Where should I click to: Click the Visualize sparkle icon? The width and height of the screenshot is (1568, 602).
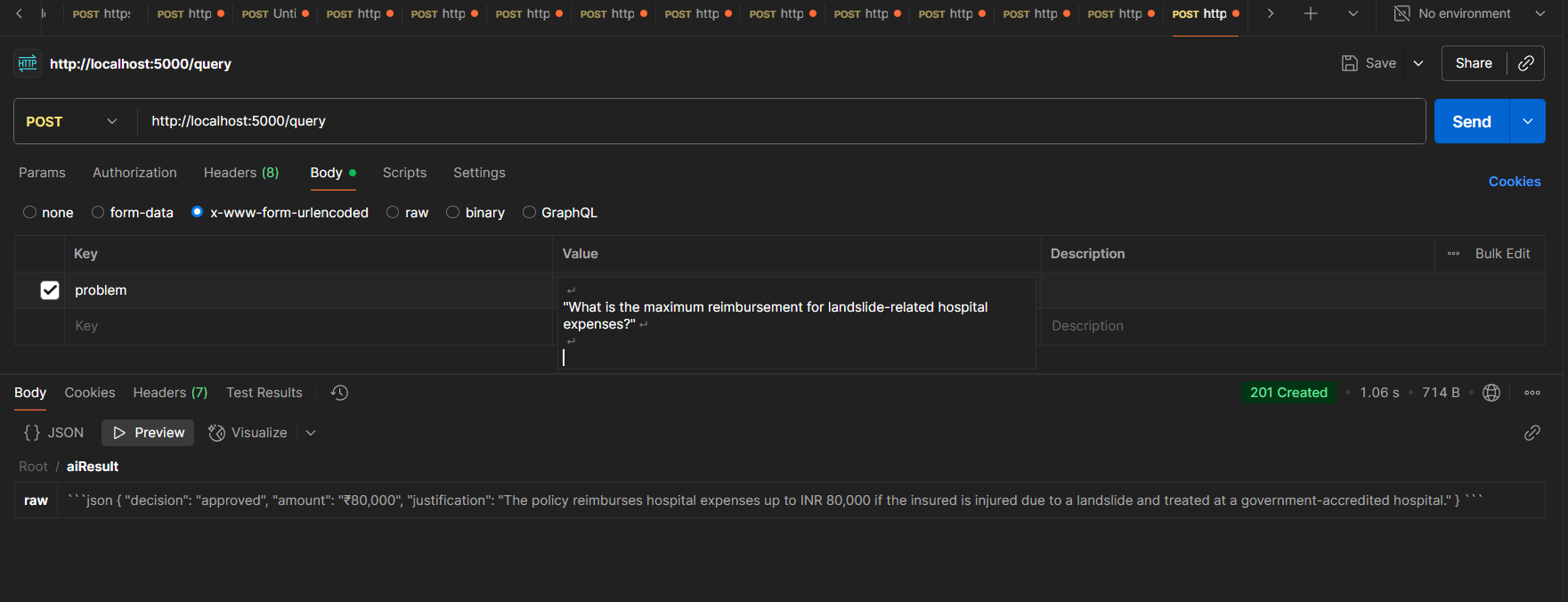click(216, 433)
